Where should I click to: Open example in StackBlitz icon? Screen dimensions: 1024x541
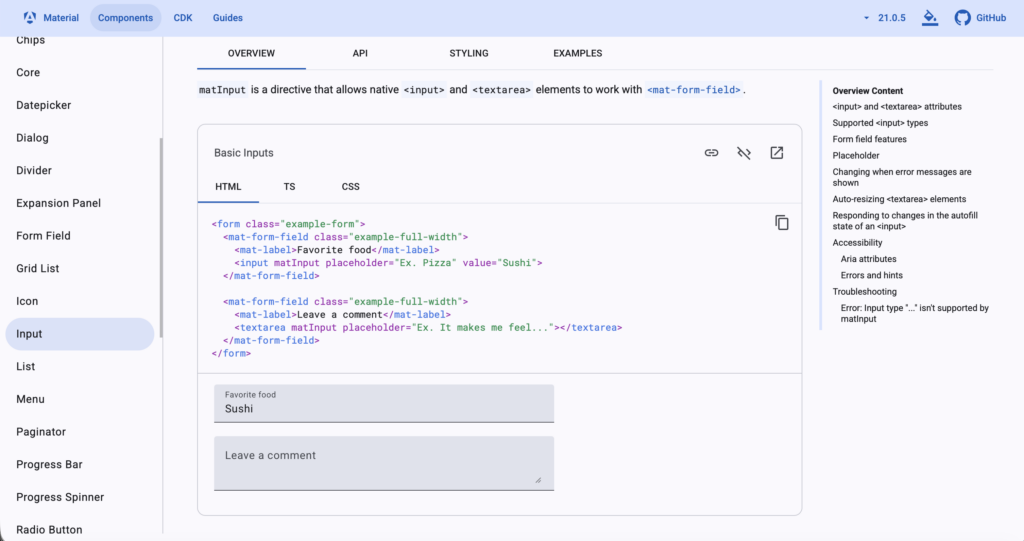[777, 153]
